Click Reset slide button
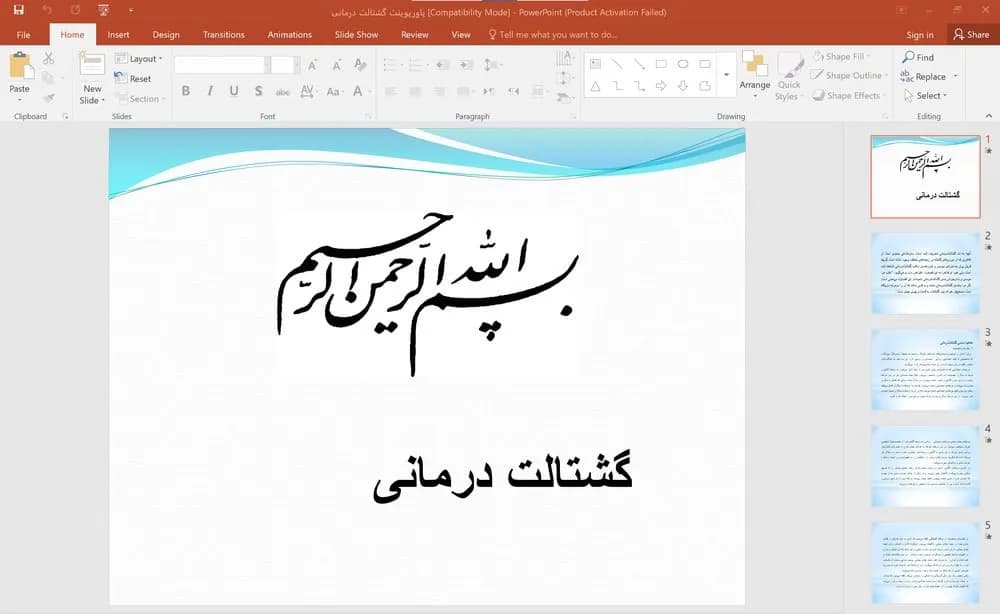The height and width of the screenshot is (614, 1000). [x=133, y=78]
